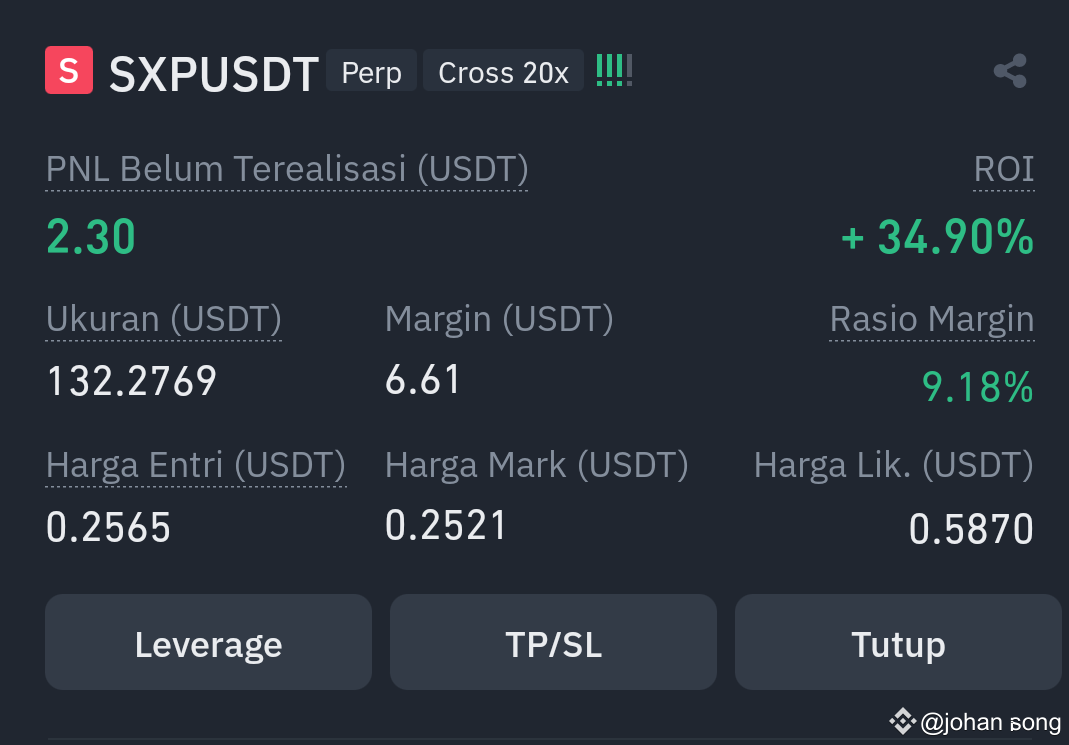Toggle the Harga Entri unit display
Screen dimensions: 1069x745
195,464
